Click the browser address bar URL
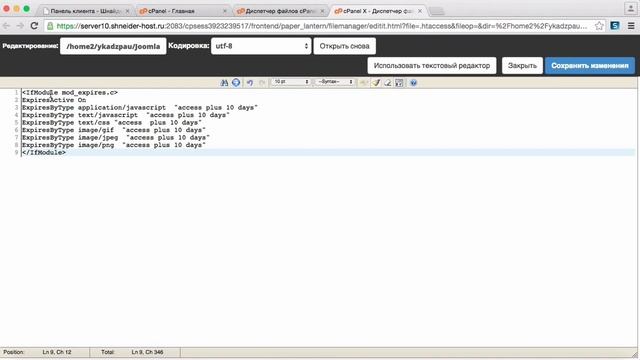The image size is (640, 360). click(321, 26)
